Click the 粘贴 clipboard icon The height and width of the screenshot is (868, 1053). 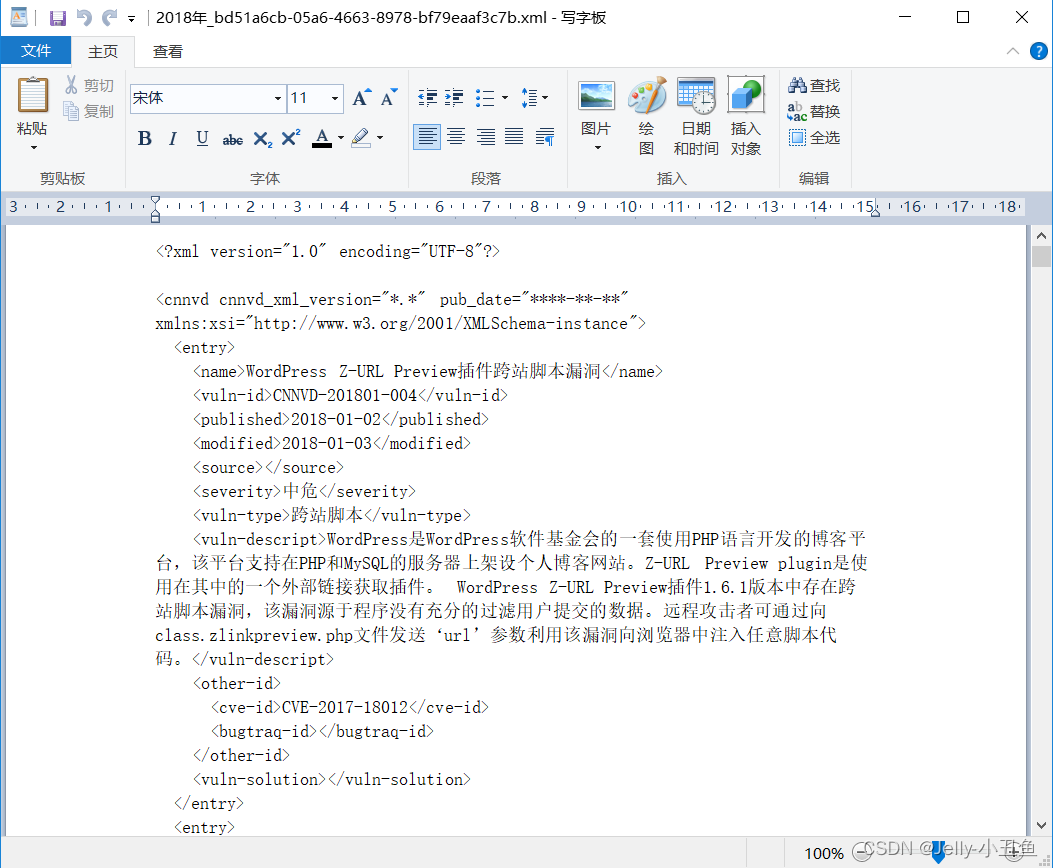32,95
